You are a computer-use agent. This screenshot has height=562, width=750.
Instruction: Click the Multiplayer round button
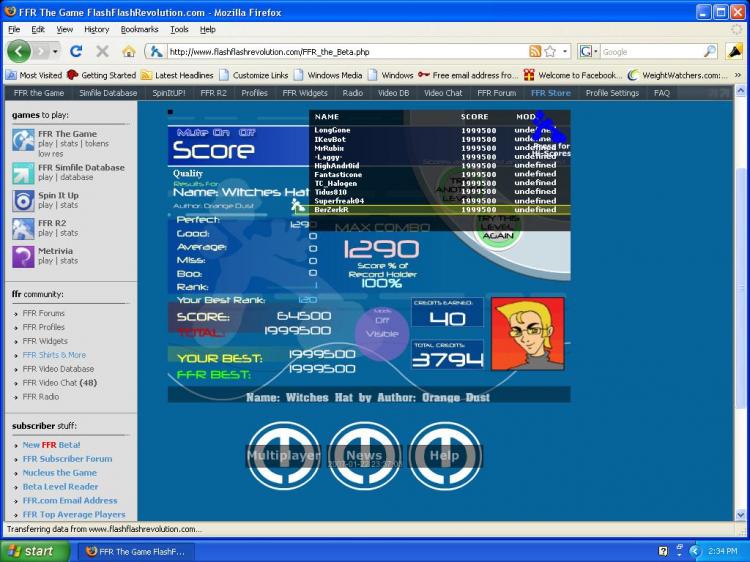click(283, 456)
